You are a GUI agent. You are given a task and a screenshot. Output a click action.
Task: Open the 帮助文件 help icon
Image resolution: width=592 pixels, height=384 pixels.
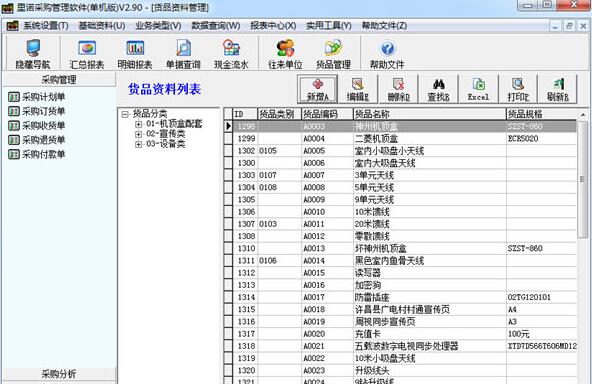(x=387, y=54)
